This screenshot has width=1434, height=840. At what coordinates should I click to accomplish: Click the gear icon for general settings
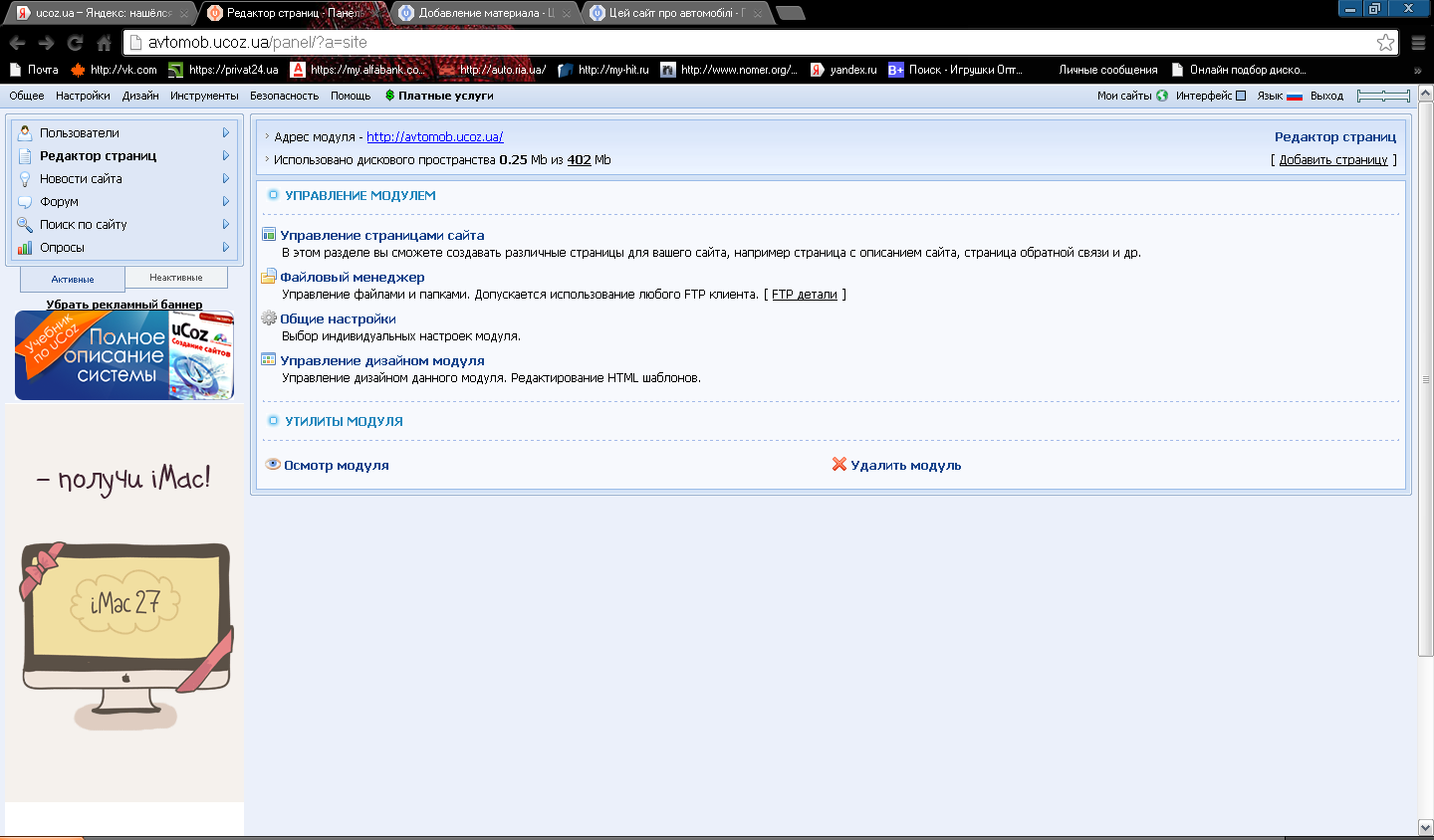tap(269, 318)
